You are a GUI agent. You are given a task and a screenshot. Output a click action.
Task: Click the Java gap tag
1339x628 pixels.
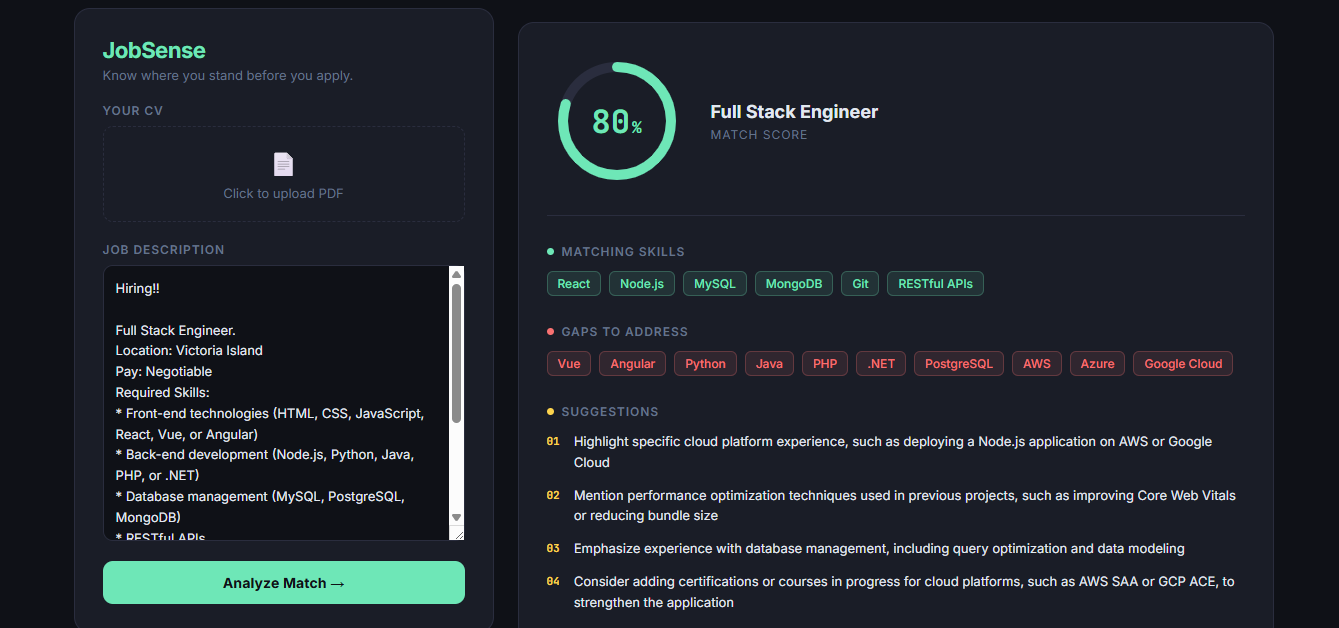click(x=770, y=364)
